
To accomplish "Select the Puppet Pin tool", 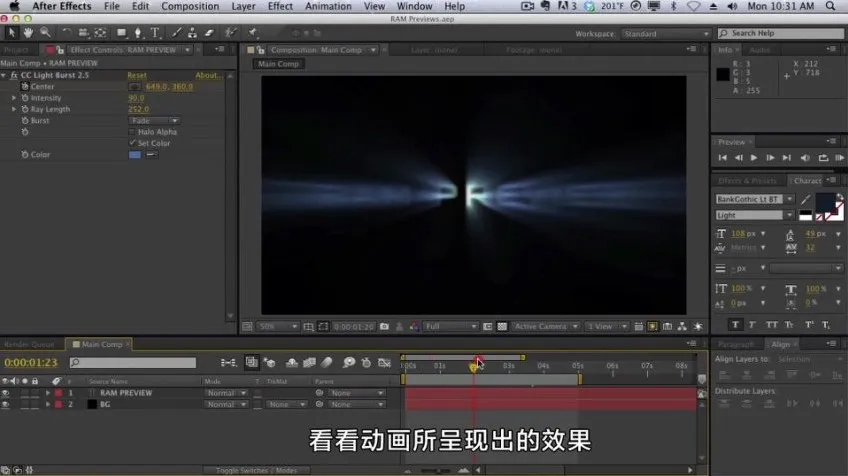I will pos(251,34).
